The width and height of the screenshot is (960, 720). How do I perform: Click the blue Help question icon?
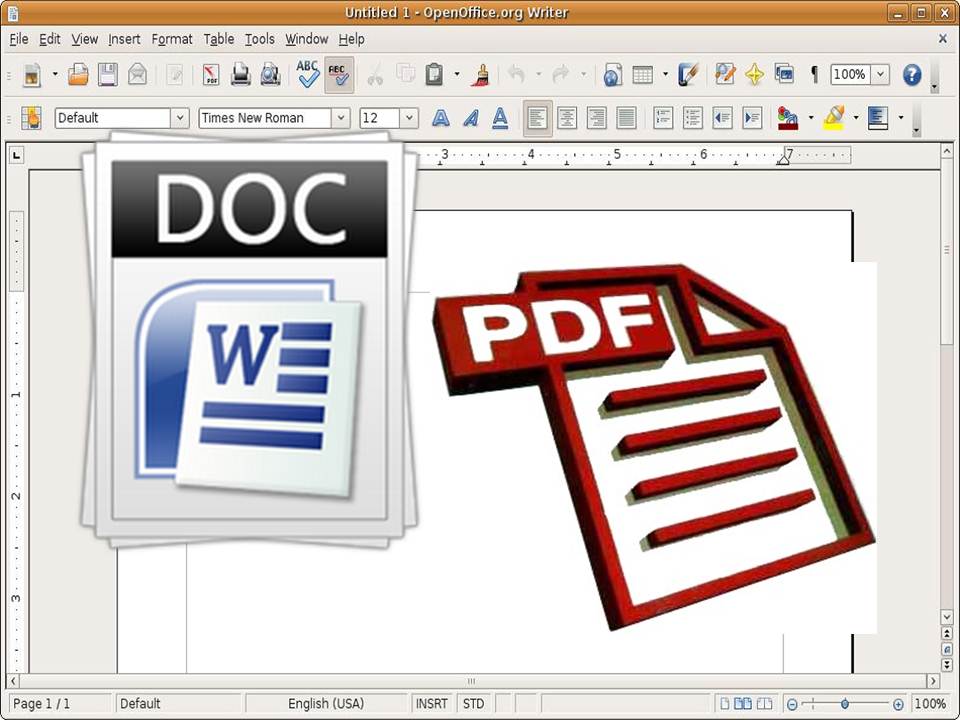pos(912,75)
